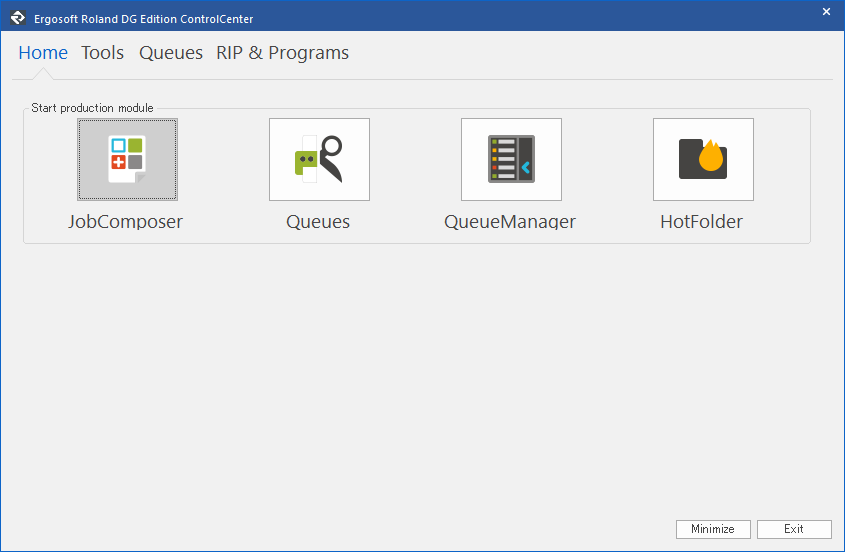
Task: Switch to the Home tab
Action: point(43,53)
